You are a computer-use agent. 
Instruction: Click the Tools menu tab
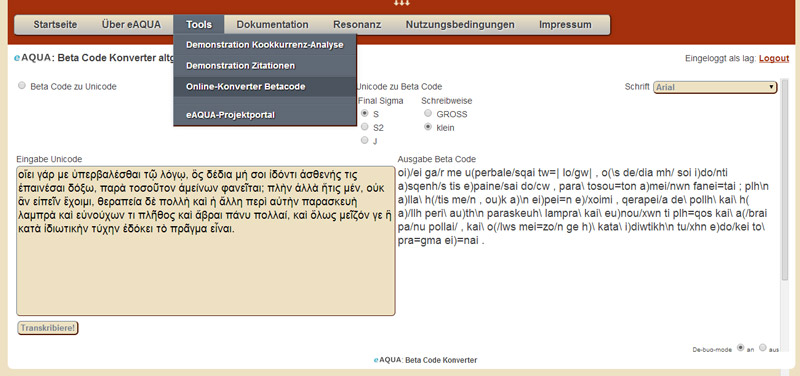199,24
